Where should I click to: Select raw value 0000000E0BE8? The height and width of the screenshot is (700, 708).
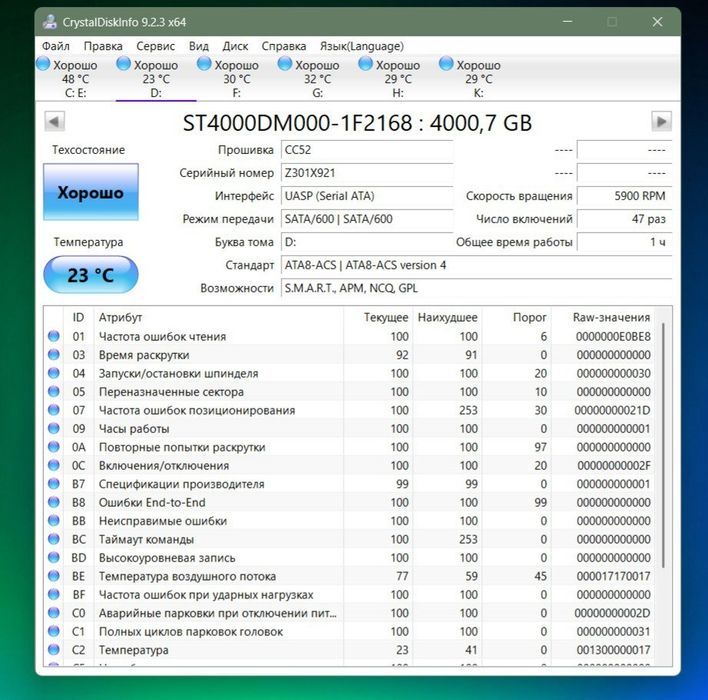pos(613,336)
